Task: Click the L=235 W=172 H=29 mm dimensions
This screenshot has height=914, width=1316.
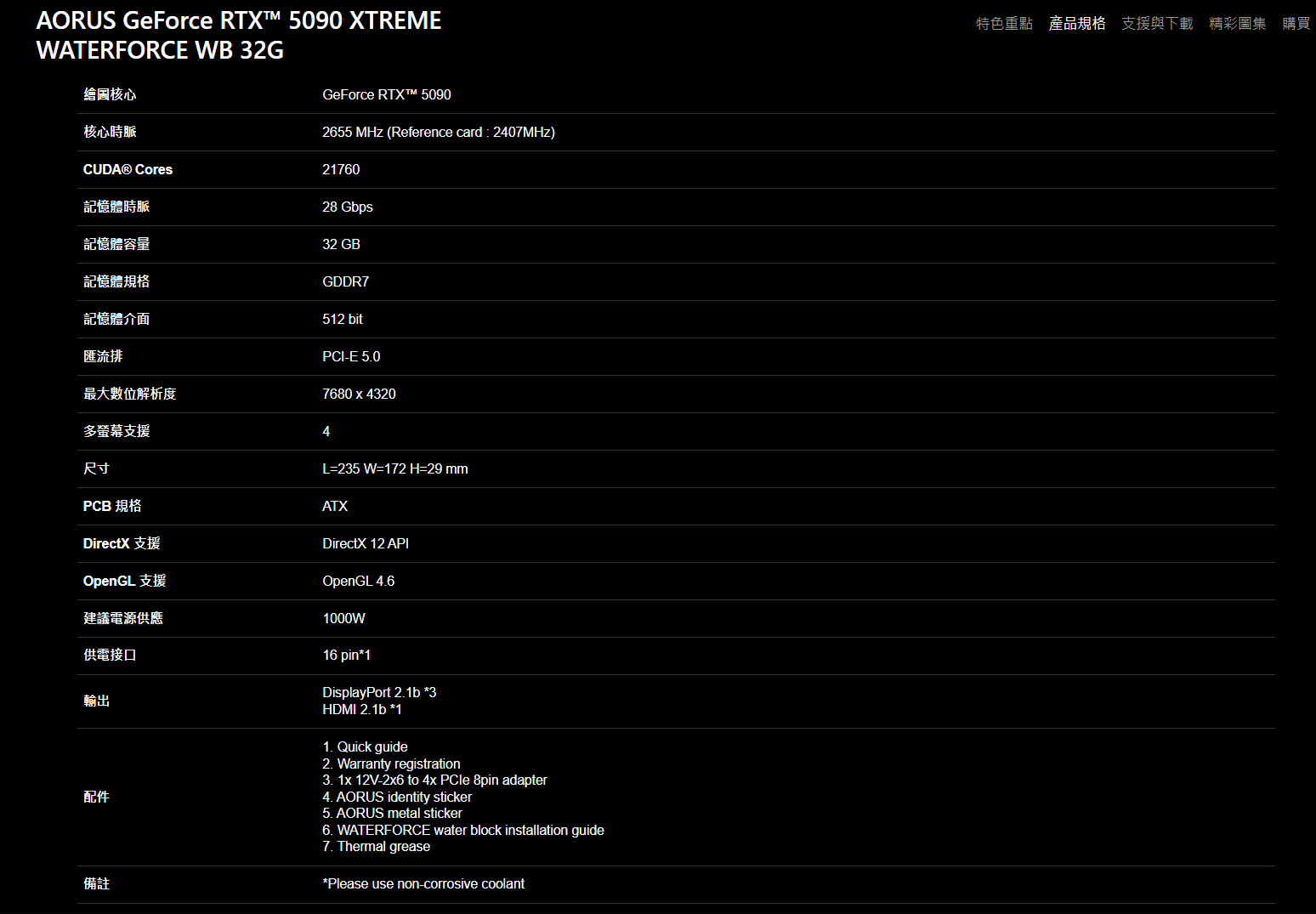Action: (x=395, y=468)
